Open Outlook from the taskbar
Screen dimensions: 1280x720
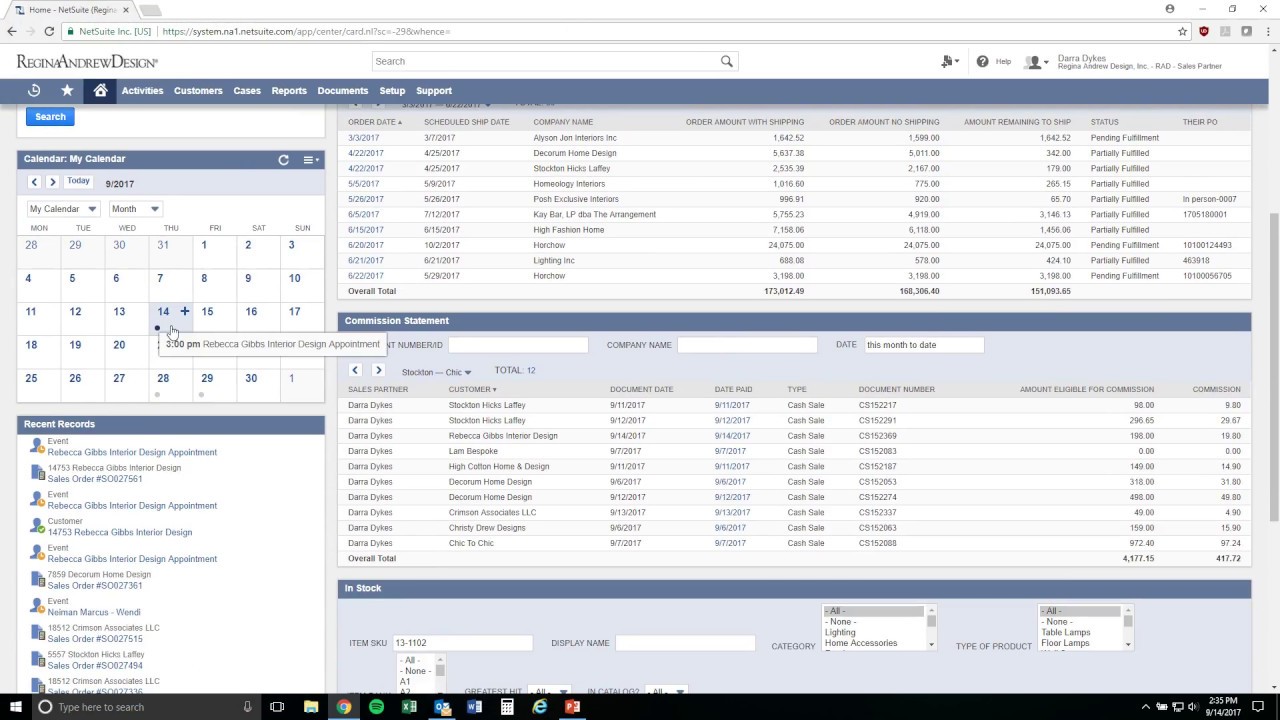click(x=442, y=707)
